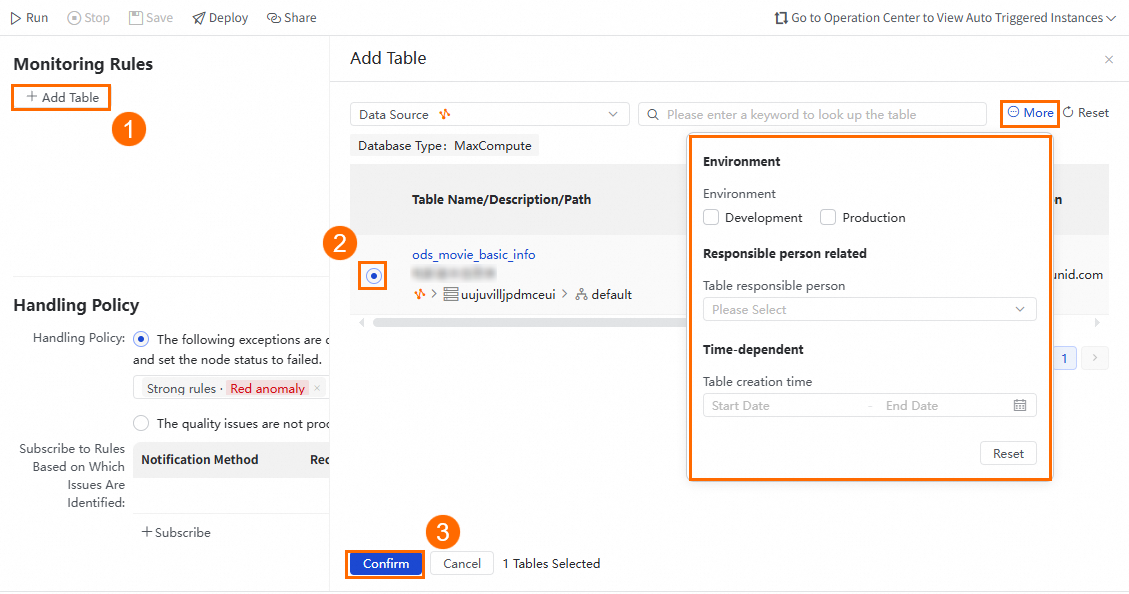Click the Share toolbar button
Viewport: 1129px width, 594px height.
pyautogui.click(x=291, y=18)
